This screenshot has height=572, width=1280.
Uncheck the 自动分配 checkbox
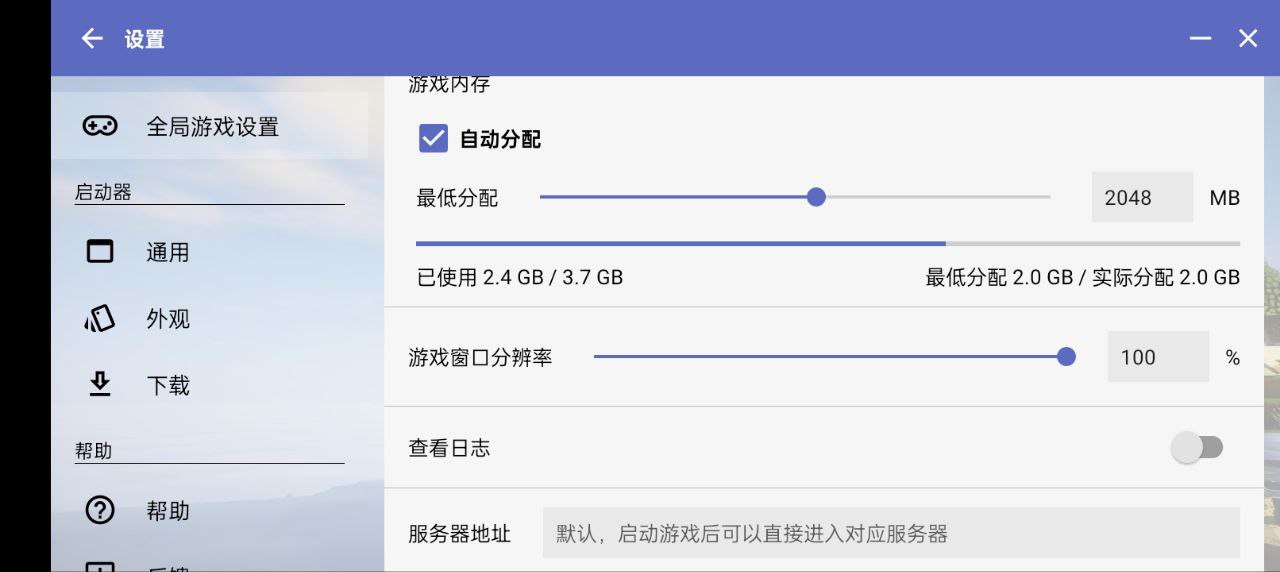tap(433, 138)
